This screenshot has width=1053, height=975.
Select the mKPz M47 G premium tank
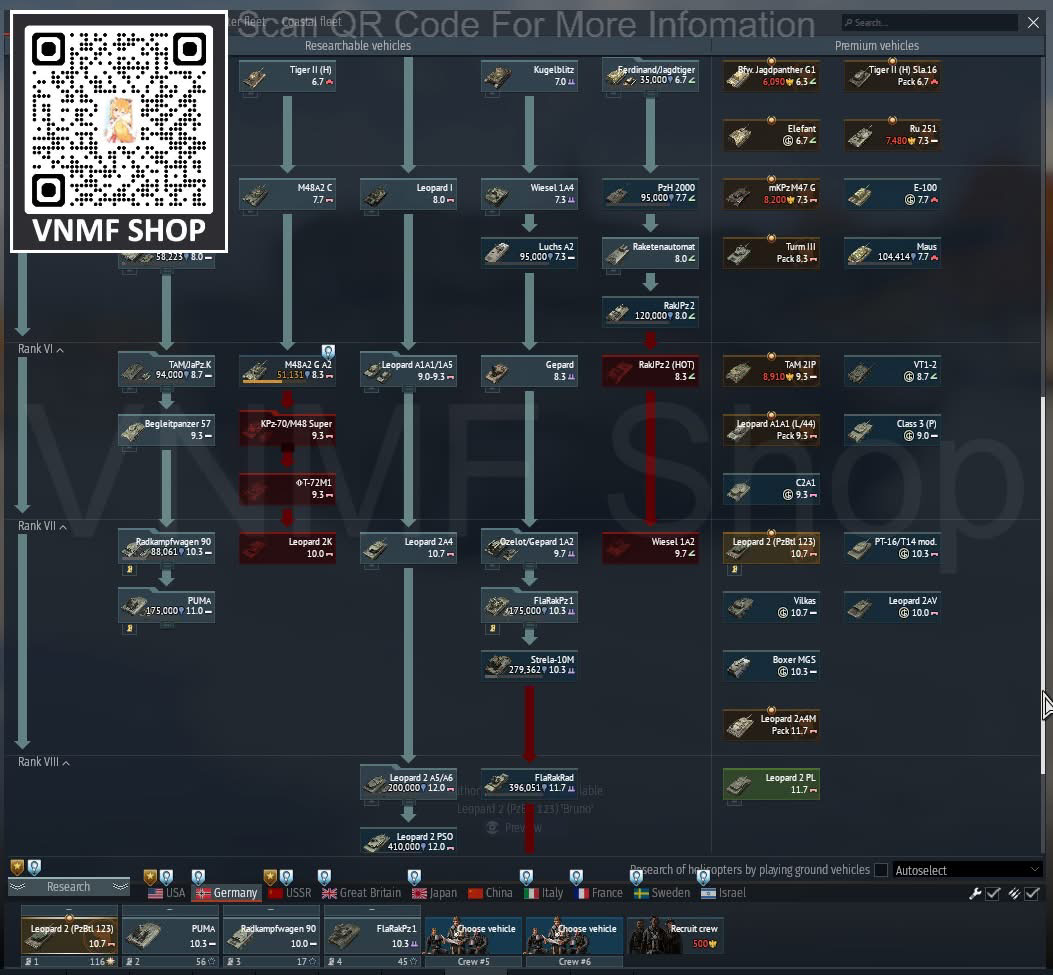(771, 194)
